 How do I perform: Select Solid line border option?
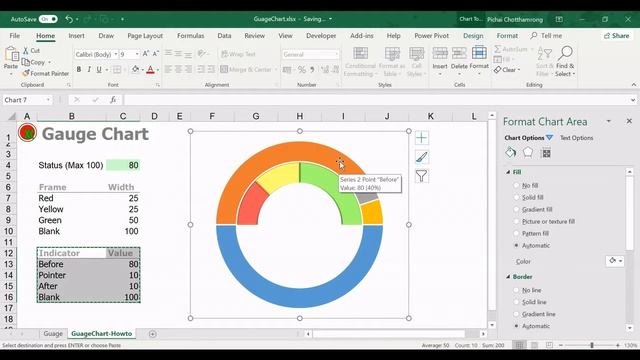click(516, 302)
